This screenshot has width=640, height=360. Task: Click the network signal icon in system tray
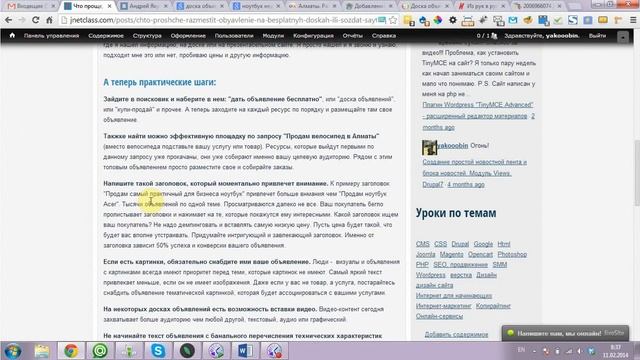(569, 351)
